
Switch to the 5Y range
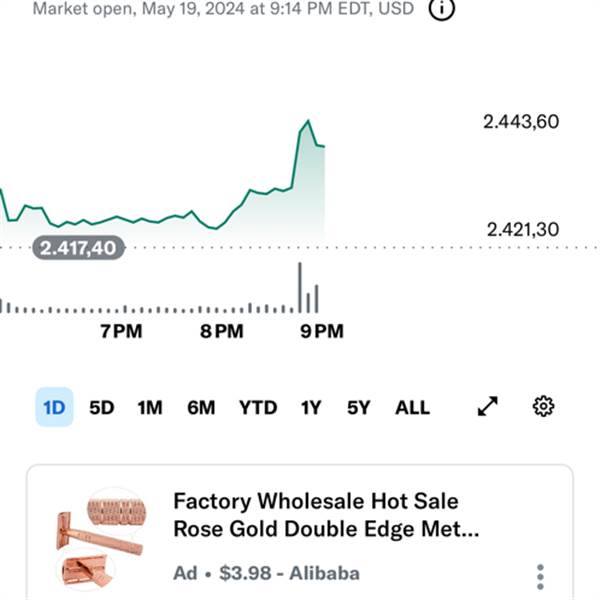(358, 407)
